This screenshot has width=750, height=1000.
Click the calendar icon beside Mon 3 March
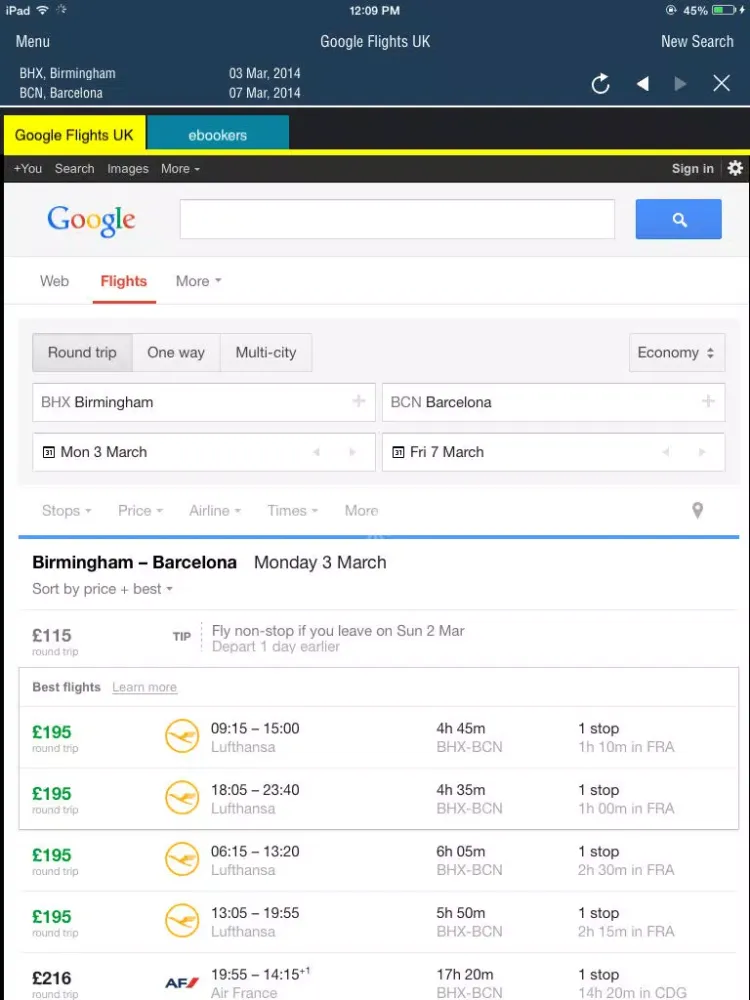(x=48, y=452)
